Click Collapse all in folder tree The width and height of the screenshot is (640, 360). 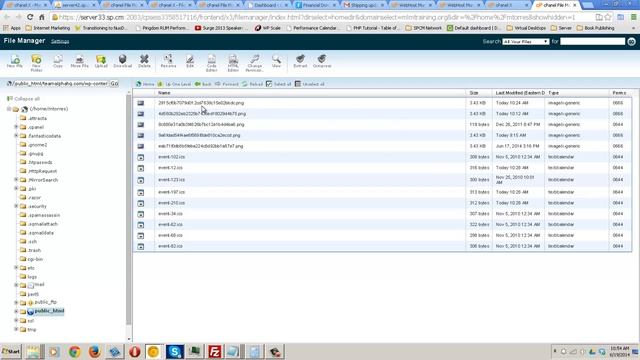click(24, 99)
